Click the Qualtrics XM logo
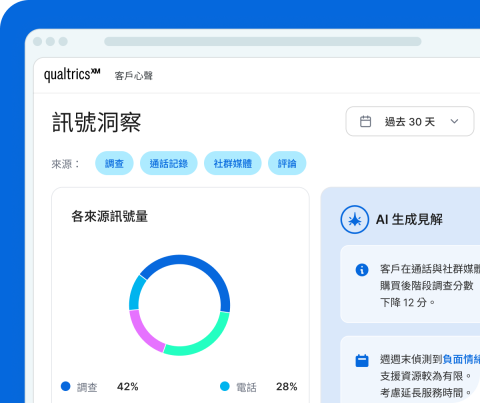This screenshot has height=403, width=480. point(72,74)
